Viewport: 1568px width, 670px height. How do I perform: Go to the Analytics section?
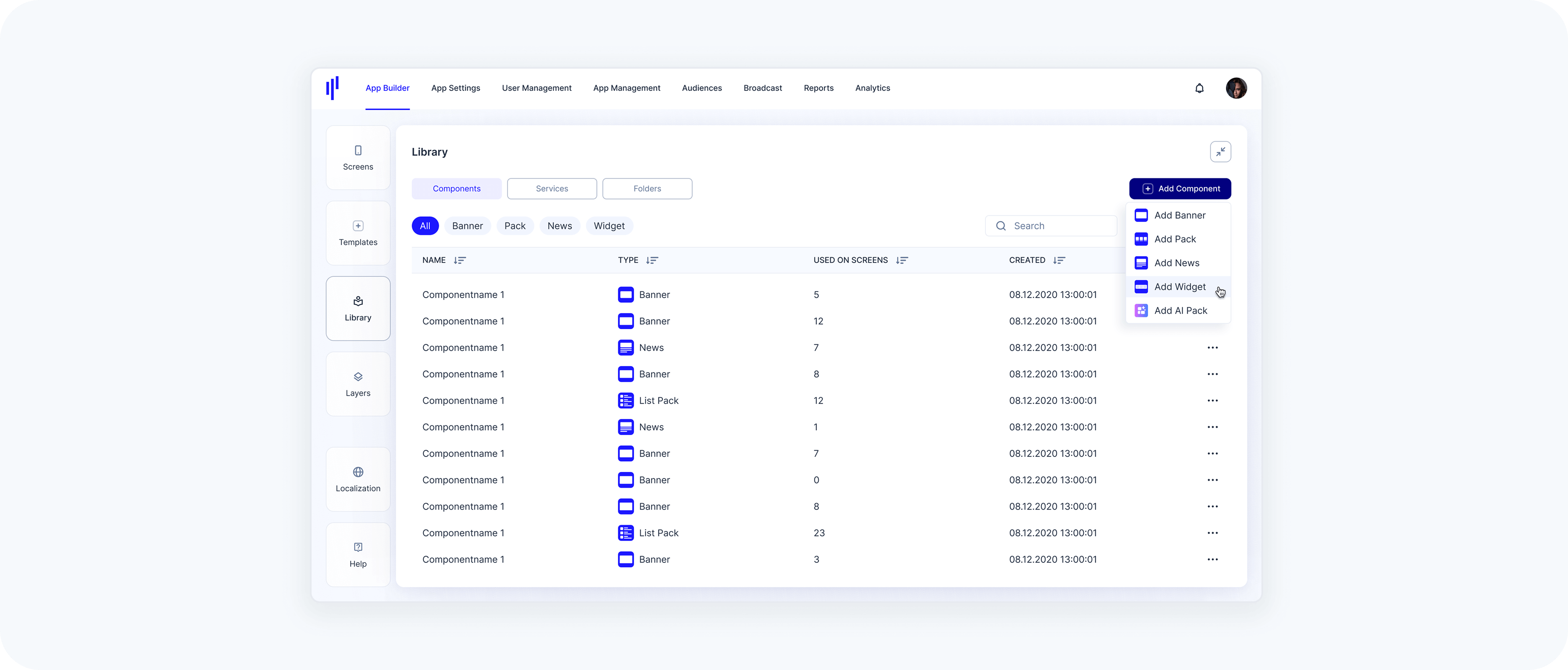(872, 88)
